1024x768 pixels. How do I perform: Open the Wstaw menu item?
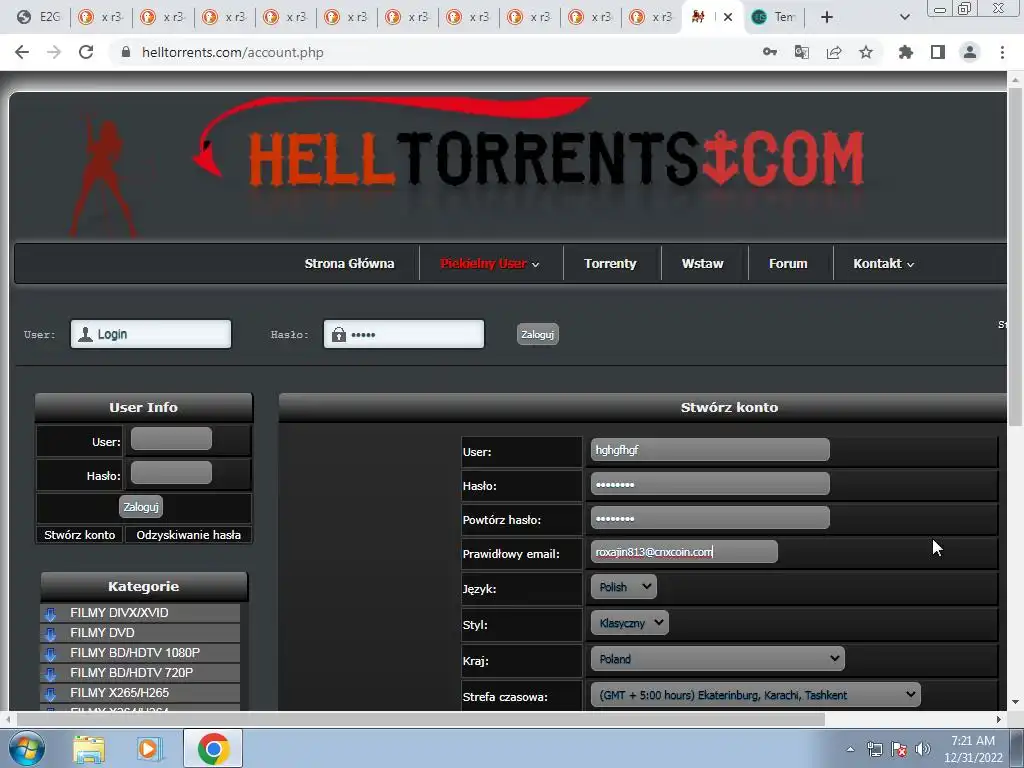click(x=703, y=263)
